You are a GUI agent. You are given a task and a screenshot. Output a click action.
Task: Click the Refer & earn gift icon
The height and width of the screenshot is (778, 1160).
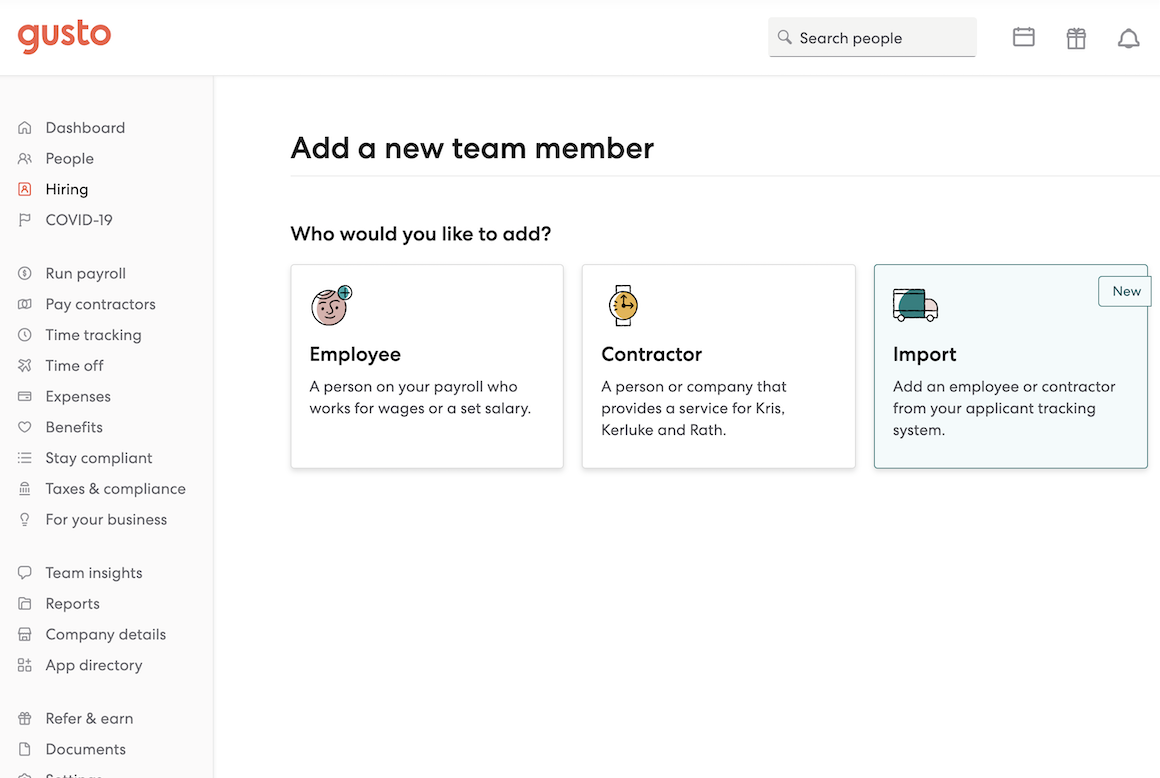pyautogui.click(x=24, y=719)
